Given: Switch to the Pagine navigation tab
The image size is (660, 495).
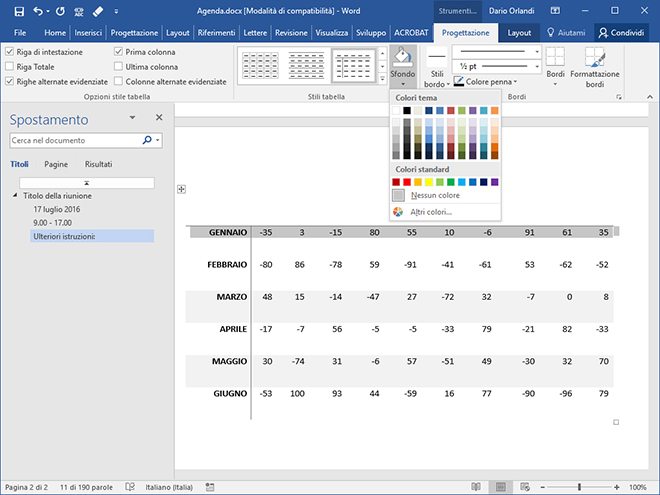Looking at the screenshot, I should [x=56, y=164].
